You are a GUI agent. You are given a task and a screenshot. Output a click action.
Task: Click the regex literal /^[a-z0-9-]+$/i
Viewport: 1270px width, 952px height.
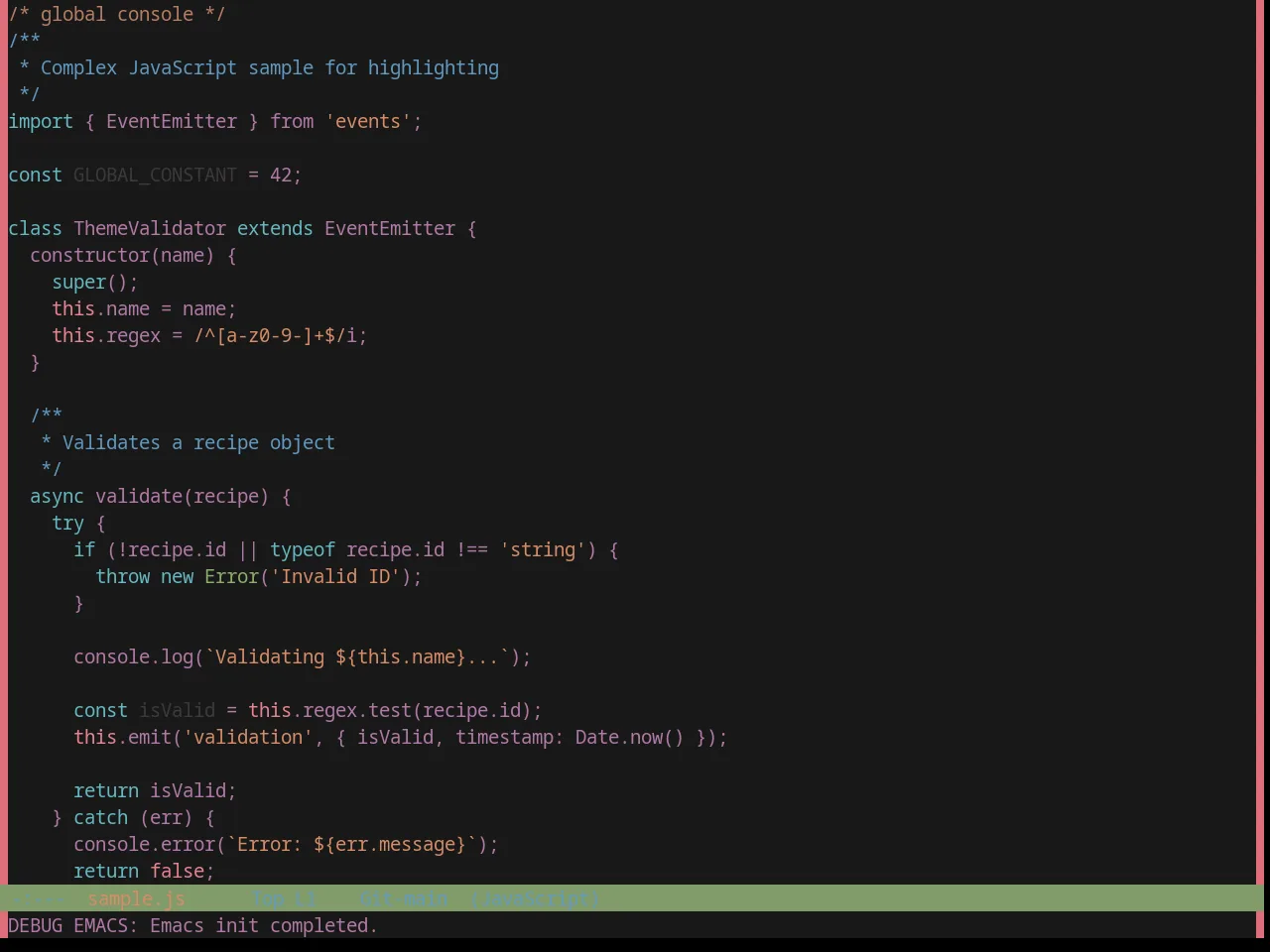[275, 335]
